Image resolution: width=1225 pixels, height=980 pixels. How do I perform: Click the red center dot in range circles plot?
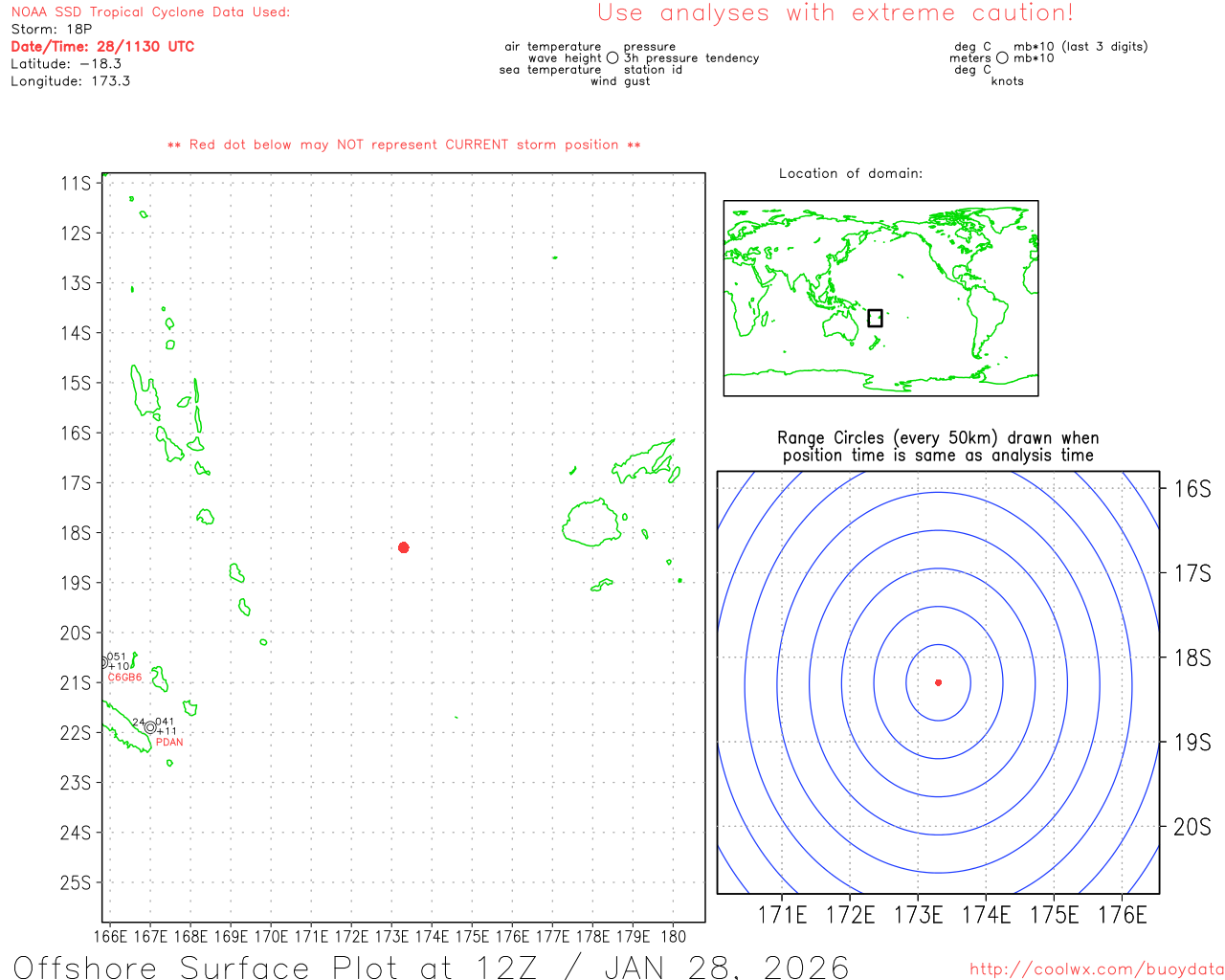coord(938,682)
